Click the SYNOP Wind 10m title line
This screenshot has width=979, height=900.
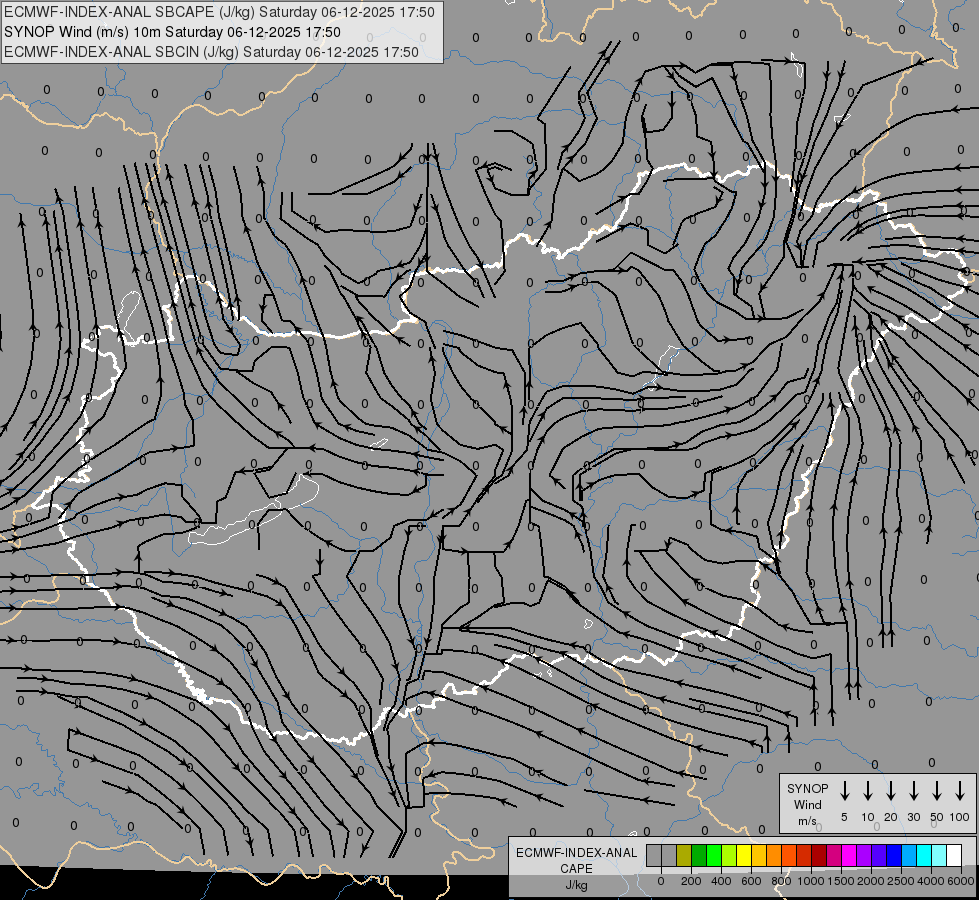coord(172,32)
